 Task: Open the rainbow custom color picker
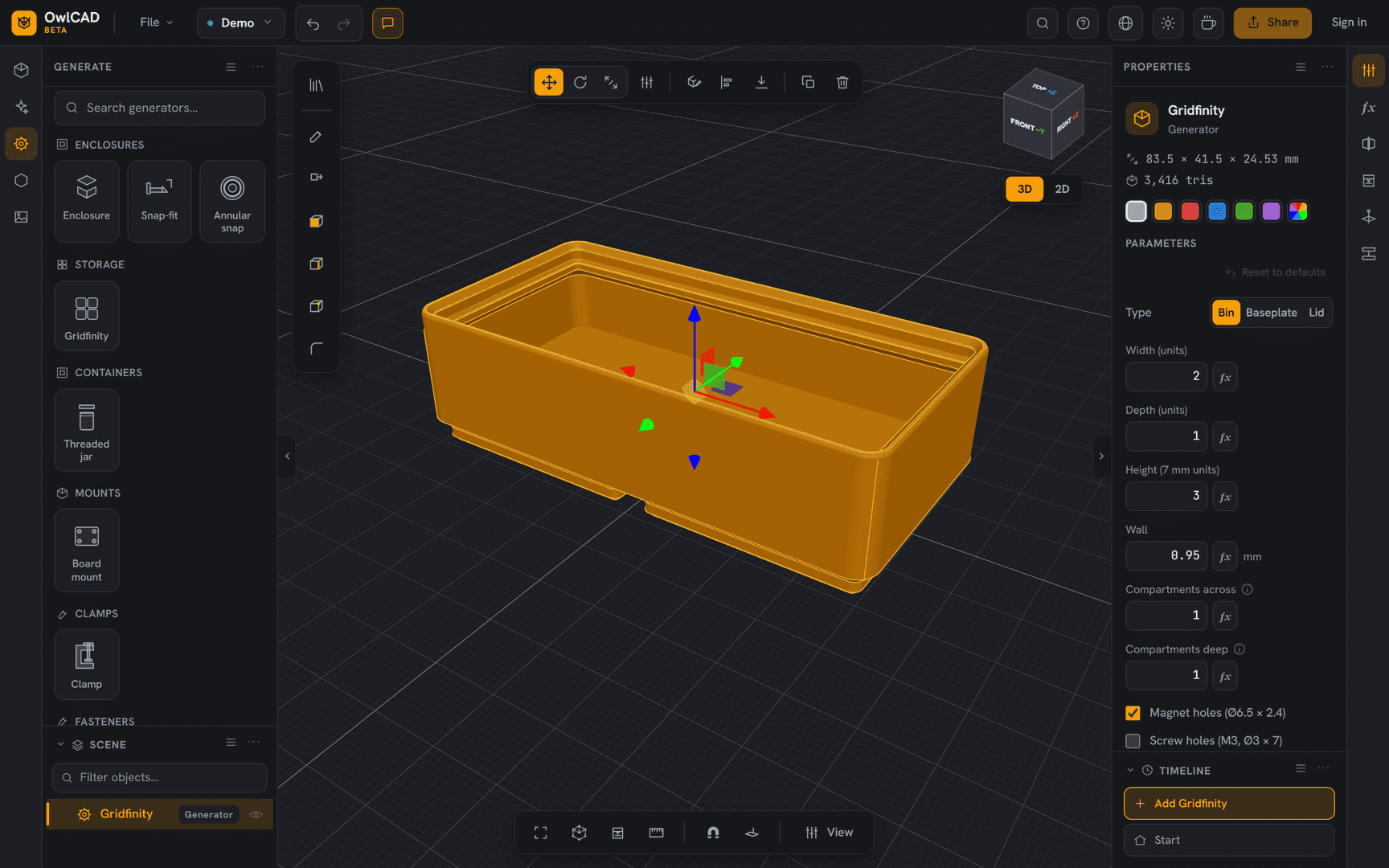[1298, 211]
